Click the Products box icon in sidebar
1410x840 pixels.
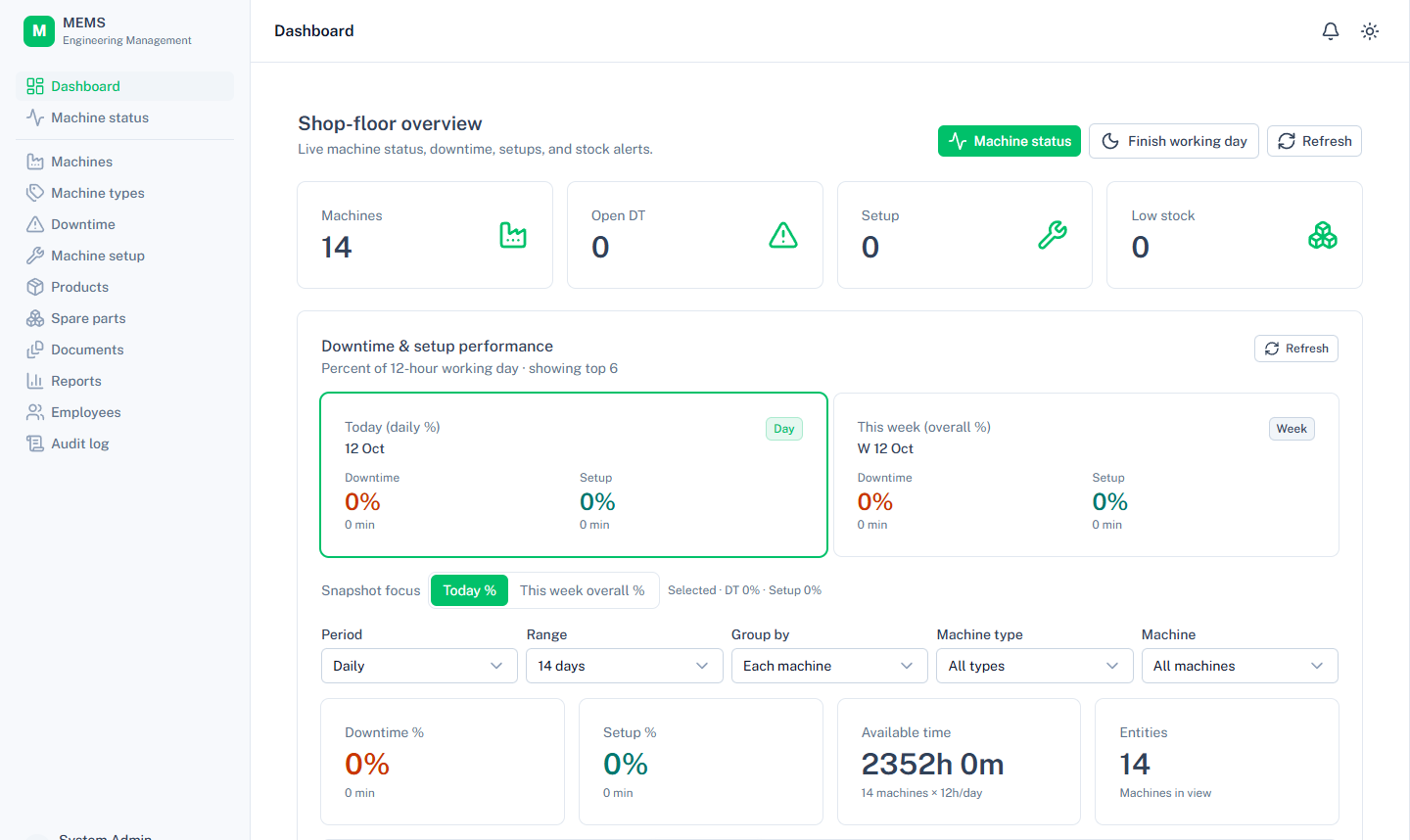point(35,287)
